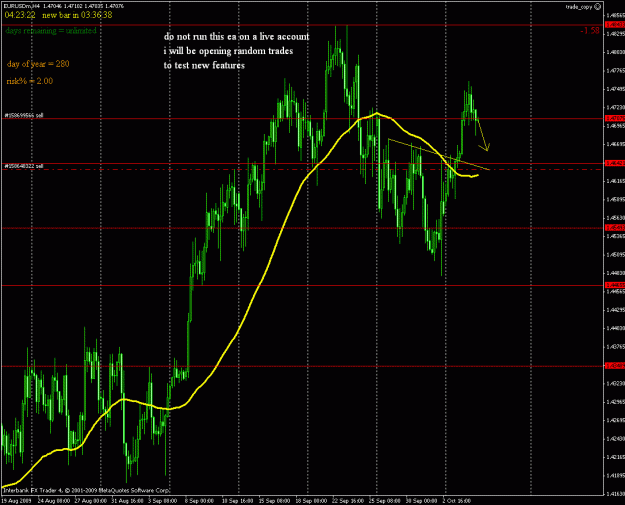Viewport: 625px width, 505px height.
Task: Click the 'day of year = 280' label
Action: pyautogui.click(x=38, y=64)
